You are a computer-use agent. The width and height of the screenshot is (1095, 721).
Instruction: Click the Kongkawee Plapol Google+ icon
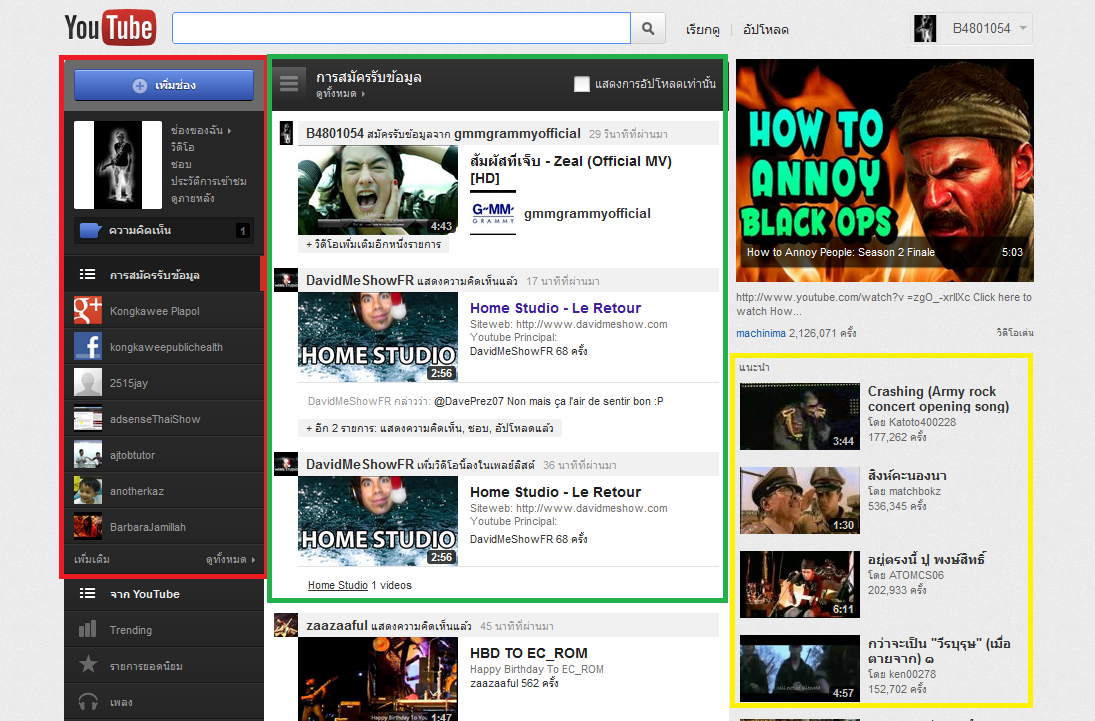coord(88,311)
